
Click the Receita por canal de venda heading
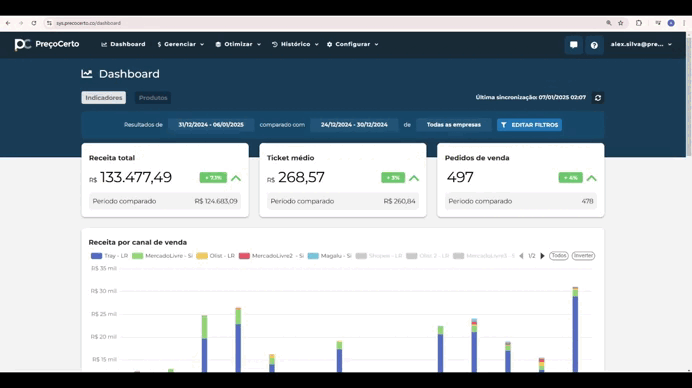tap(138, 242)
